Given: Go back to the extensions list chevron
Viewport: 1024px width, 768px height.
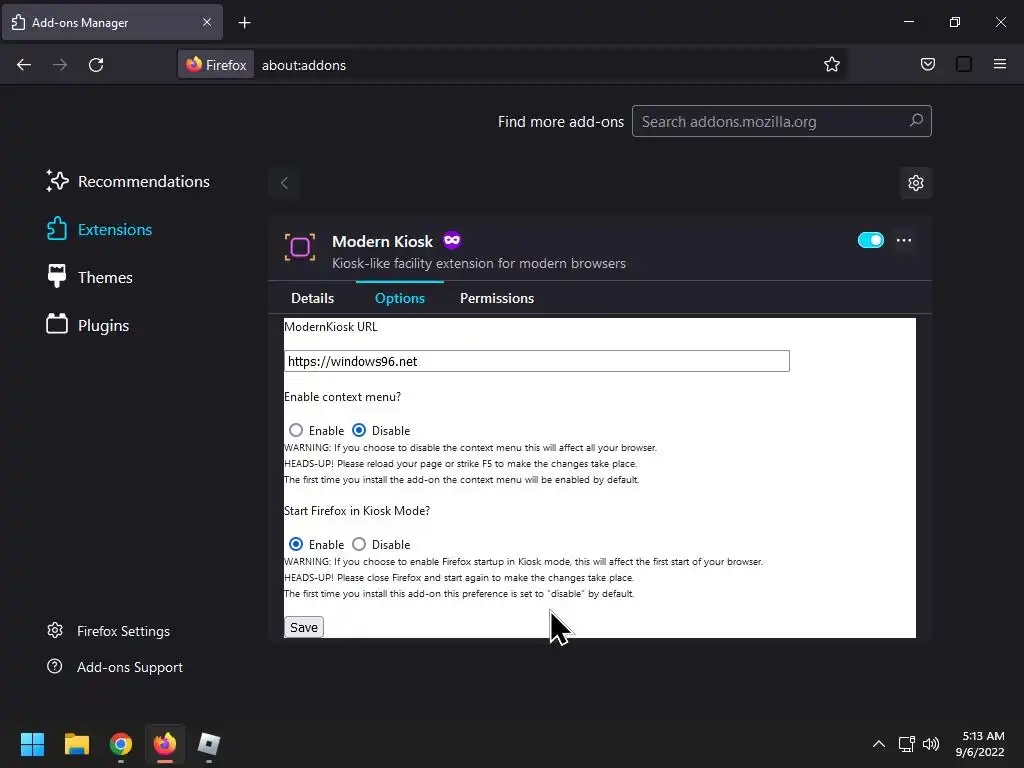Looking at the screenshot, I should [284, 183].
